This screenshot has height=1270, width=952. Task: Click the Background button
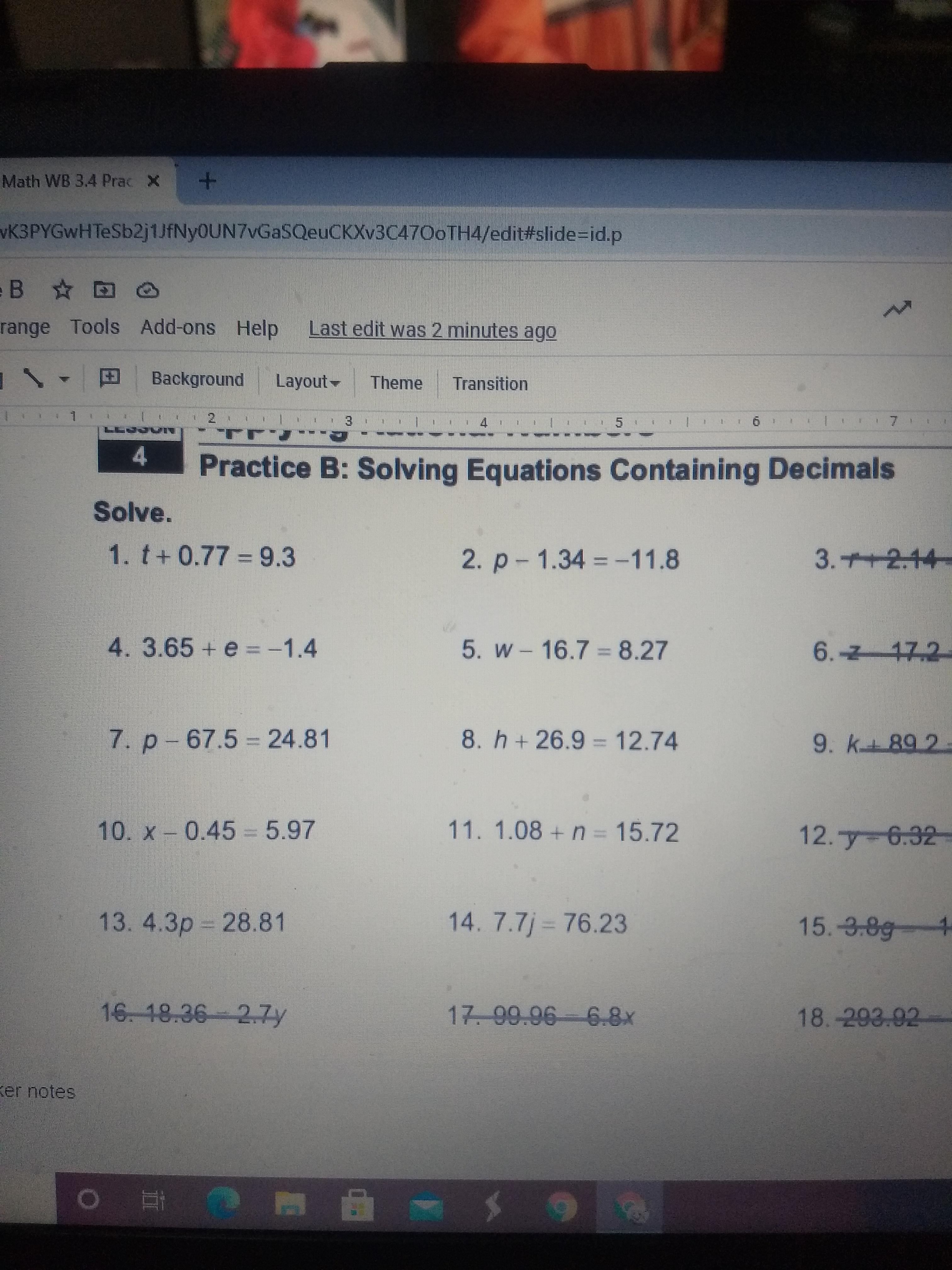(197, 380)
